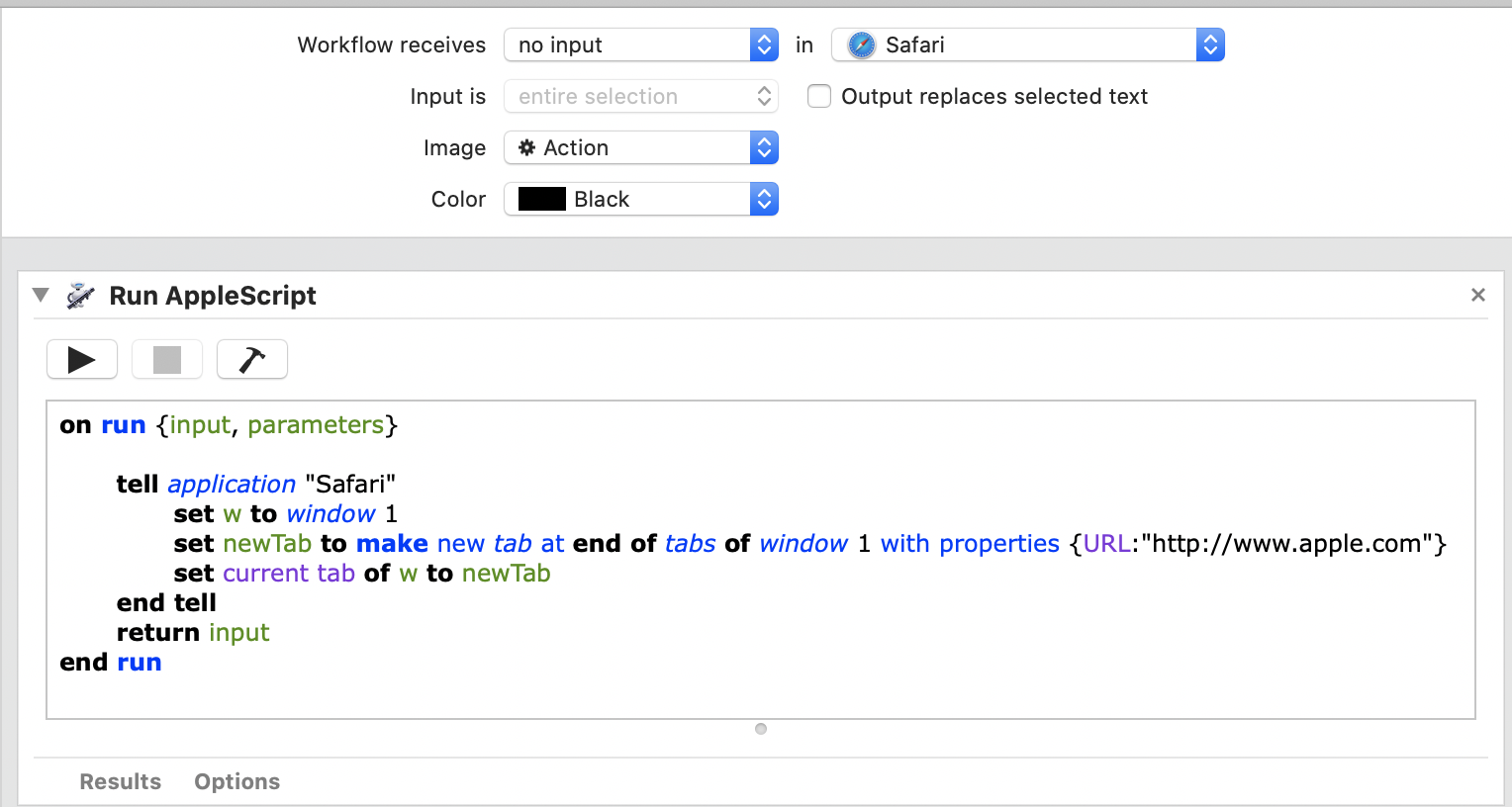The height and width of the screenshot is (807, 1512).
Task: Click the 'set w to window 1' line
Action: pyautogui.click(x=286, y=513)
